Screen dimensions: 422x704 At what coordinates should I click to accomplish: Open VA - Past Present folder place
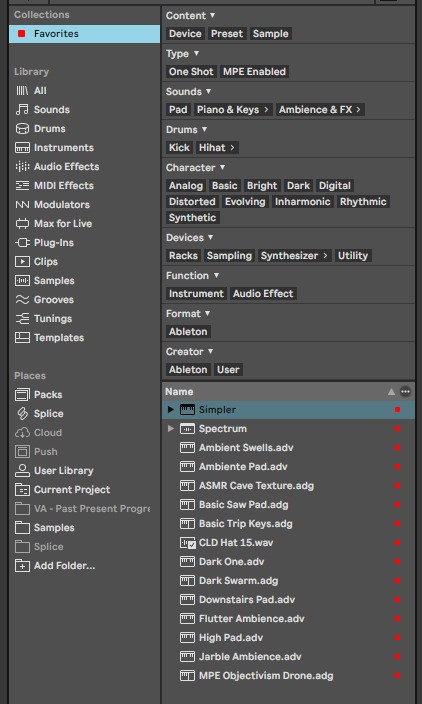tap(84, 509)
